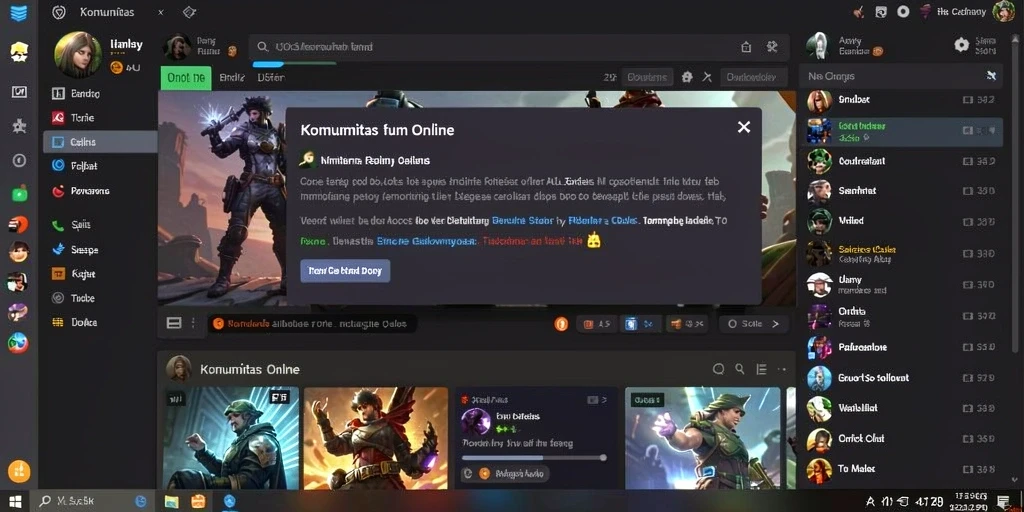Click the puzzle piece icon in left rail
This screenshot has height=512, width=1024.
(19, 126)
